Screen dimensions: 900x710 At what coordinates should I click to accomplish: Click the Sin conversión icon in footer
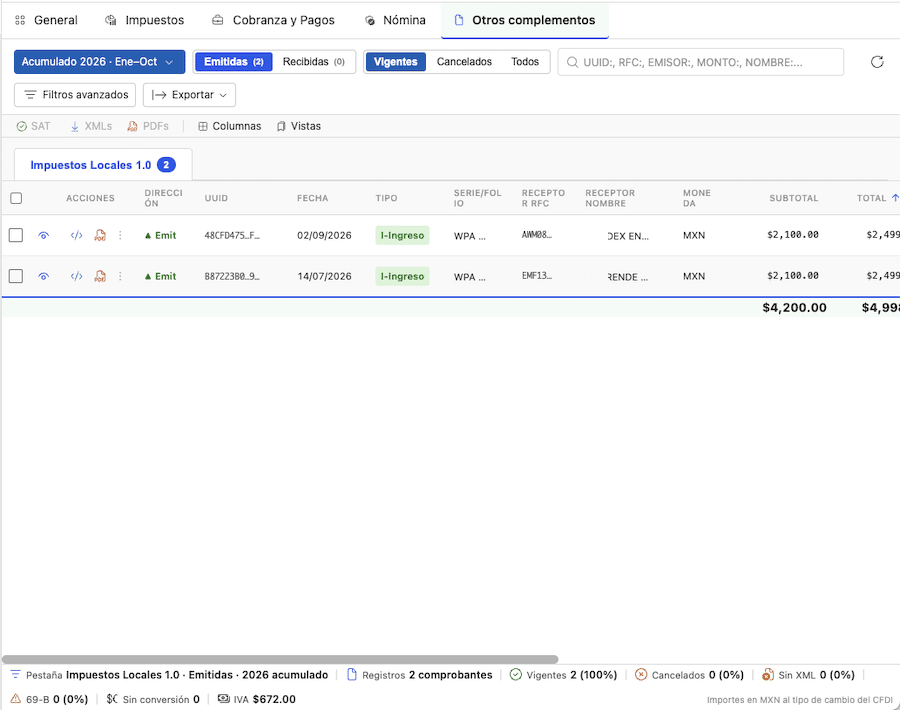(x=112, y=699)
